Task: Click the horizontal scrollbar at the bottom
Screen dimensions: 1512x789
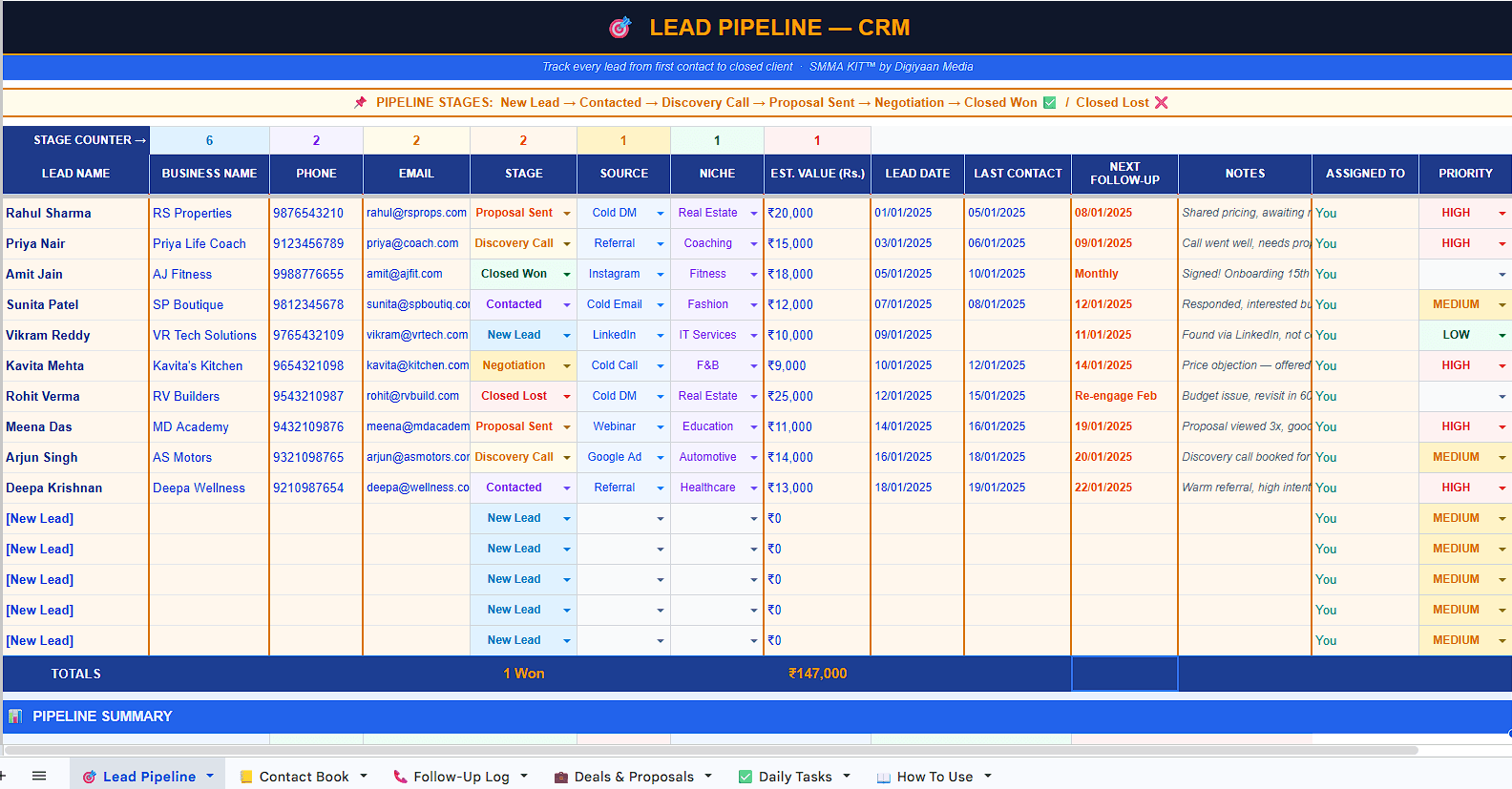Action: point(711,750)
